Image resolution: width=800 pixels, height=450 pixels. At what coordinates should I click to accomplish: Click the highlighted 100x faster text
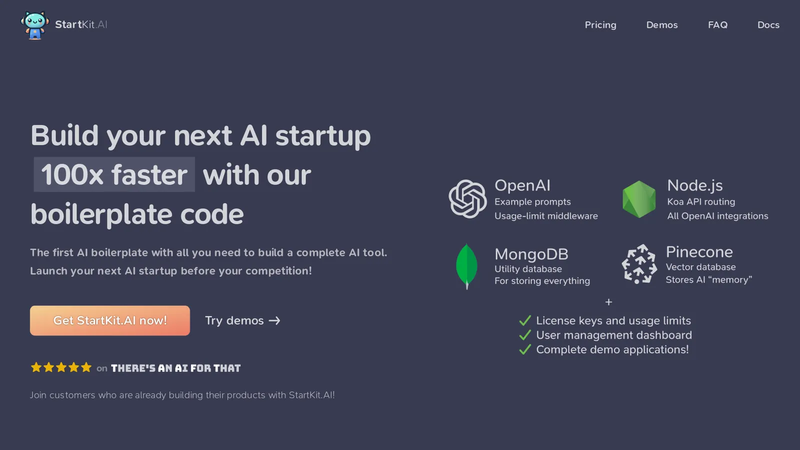pyautogui.click(x=114, y=174)
